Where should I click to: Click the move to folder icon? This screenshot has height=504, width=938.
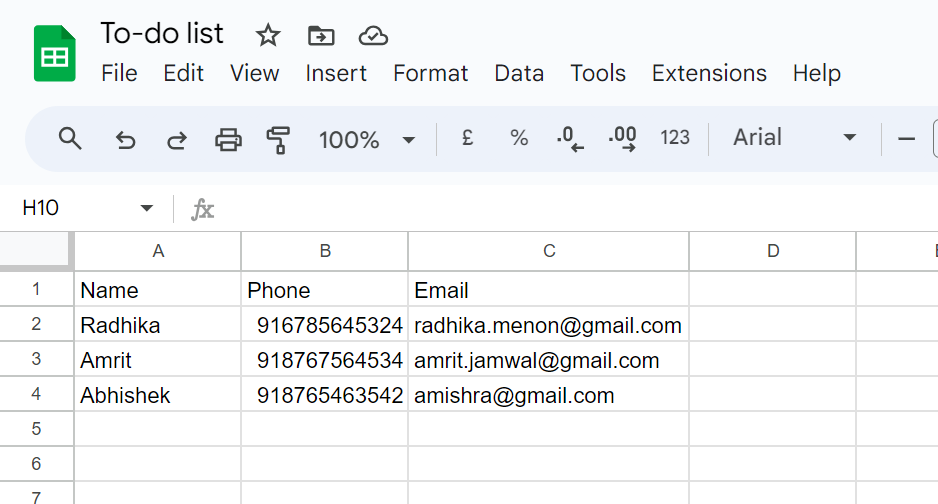click(321, 36)
